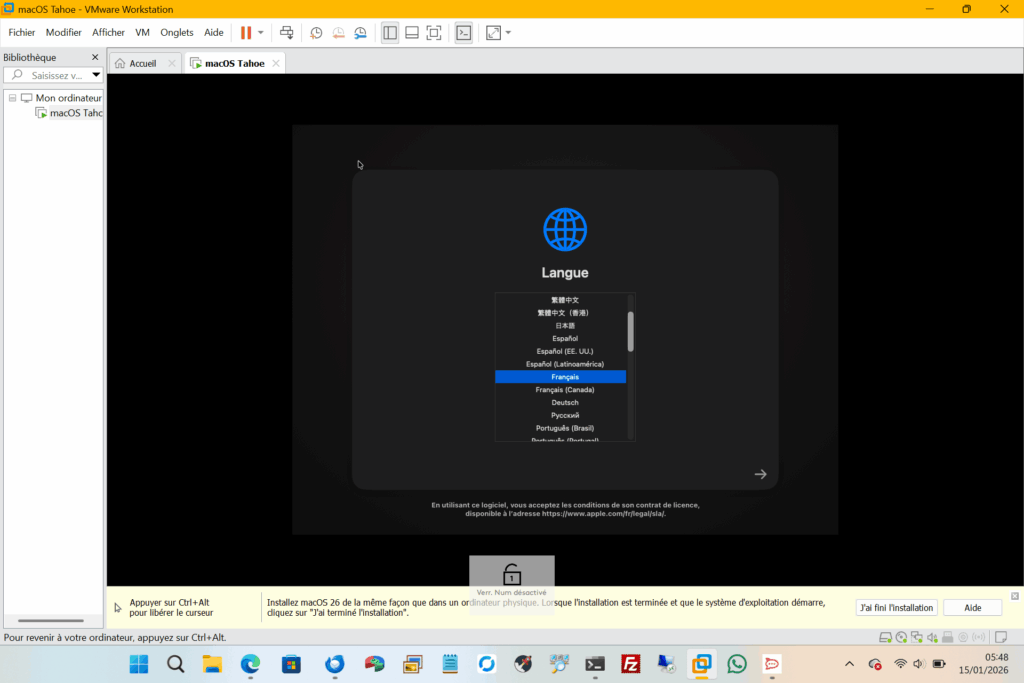Open the console view icon

point(463,32)
